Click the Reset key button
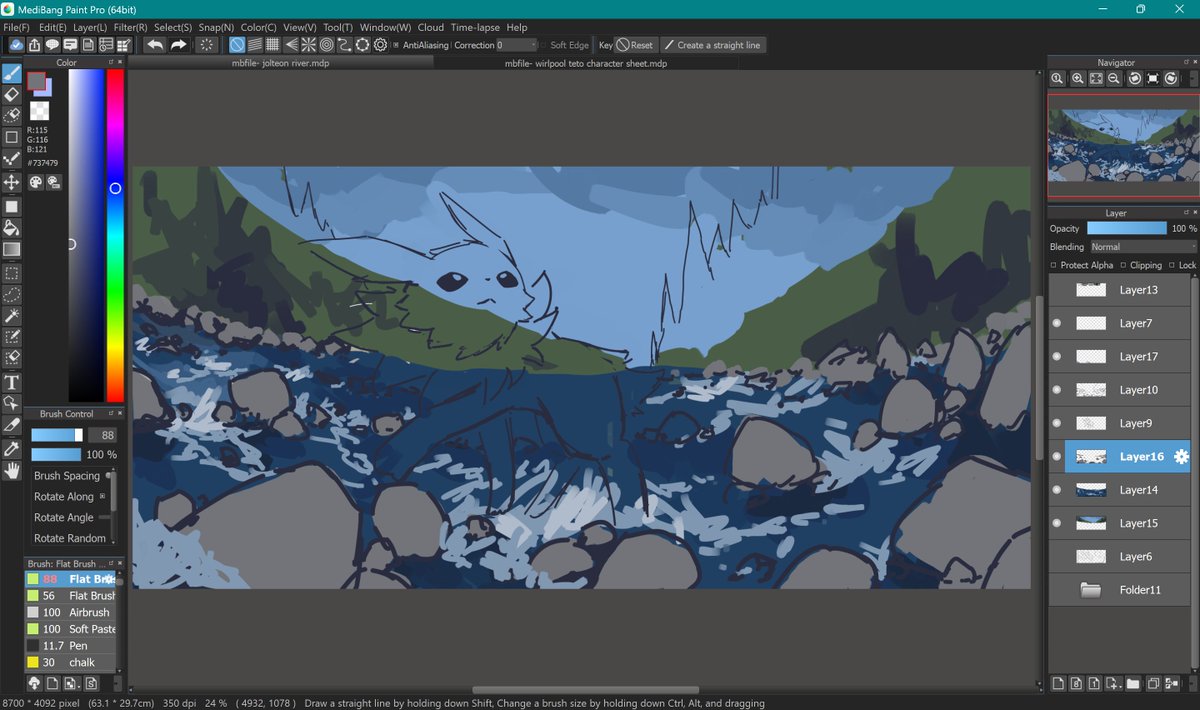Image resolution: width=1200 pixels, height=710 pixels. pyautogui.click(x=635, y=45)
